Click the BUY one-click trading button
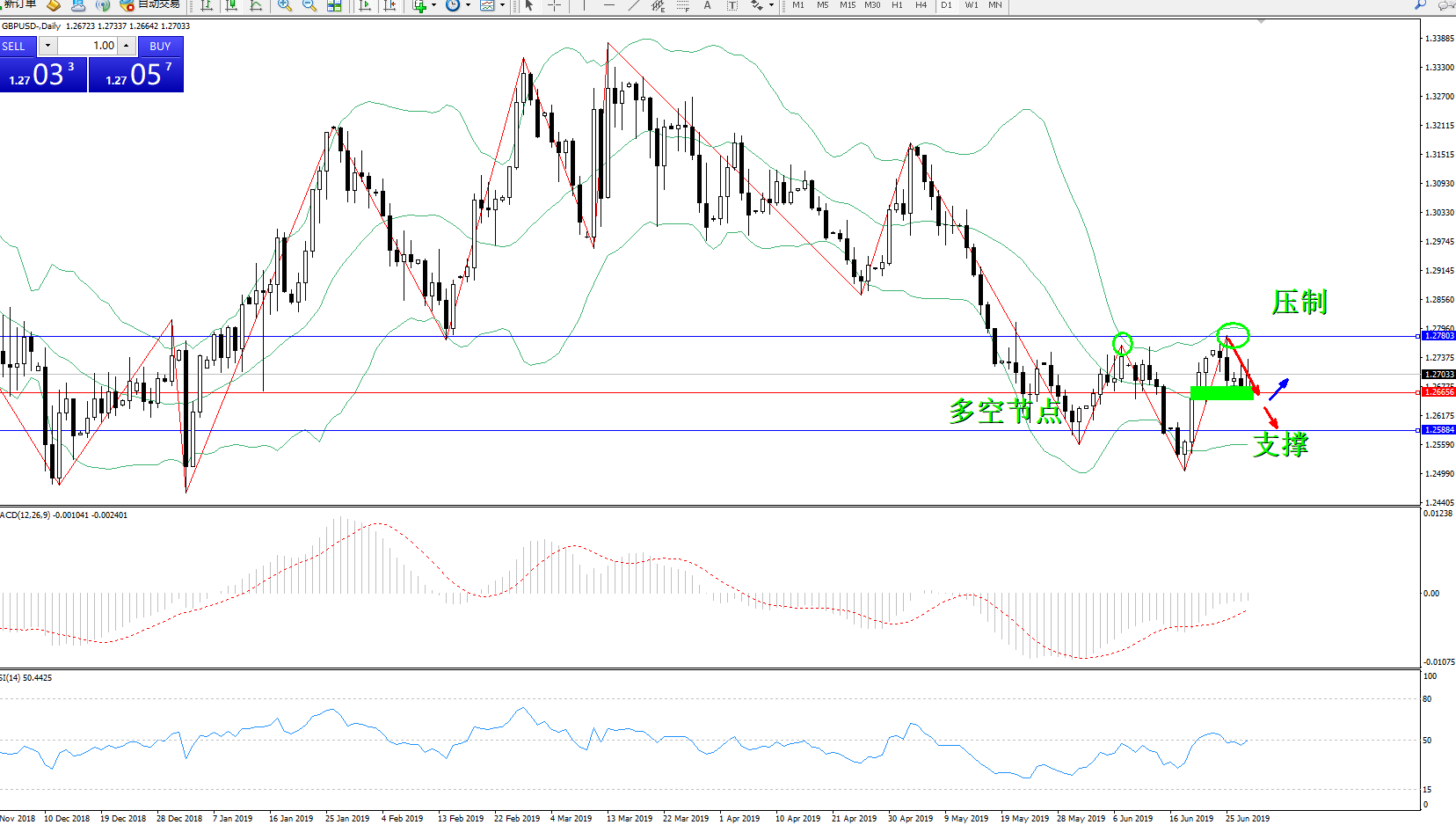 point(160,46)
